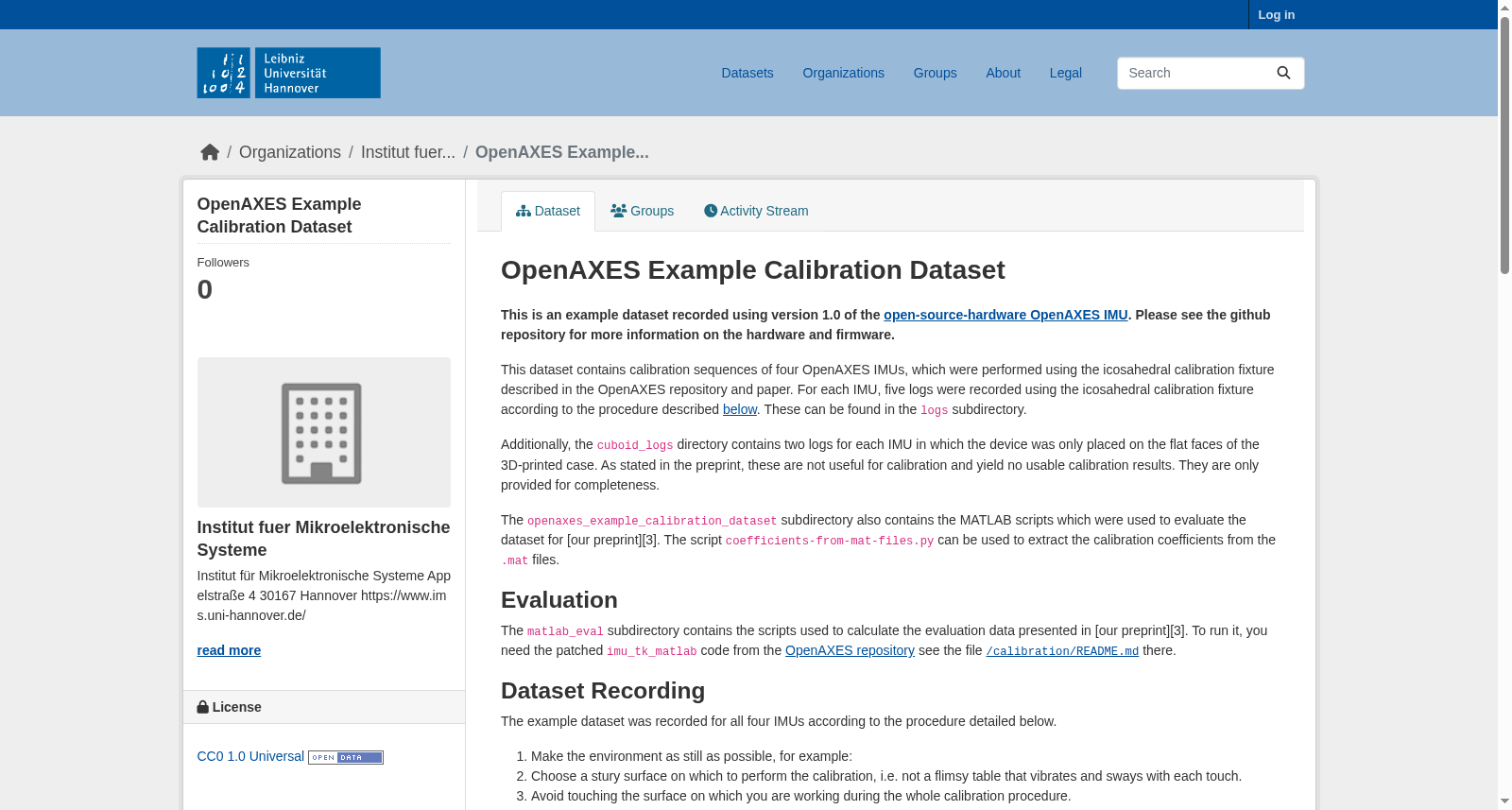Switch to the Dataset tab
Screen dimensions: 1512x810
[x=548, y=211]
